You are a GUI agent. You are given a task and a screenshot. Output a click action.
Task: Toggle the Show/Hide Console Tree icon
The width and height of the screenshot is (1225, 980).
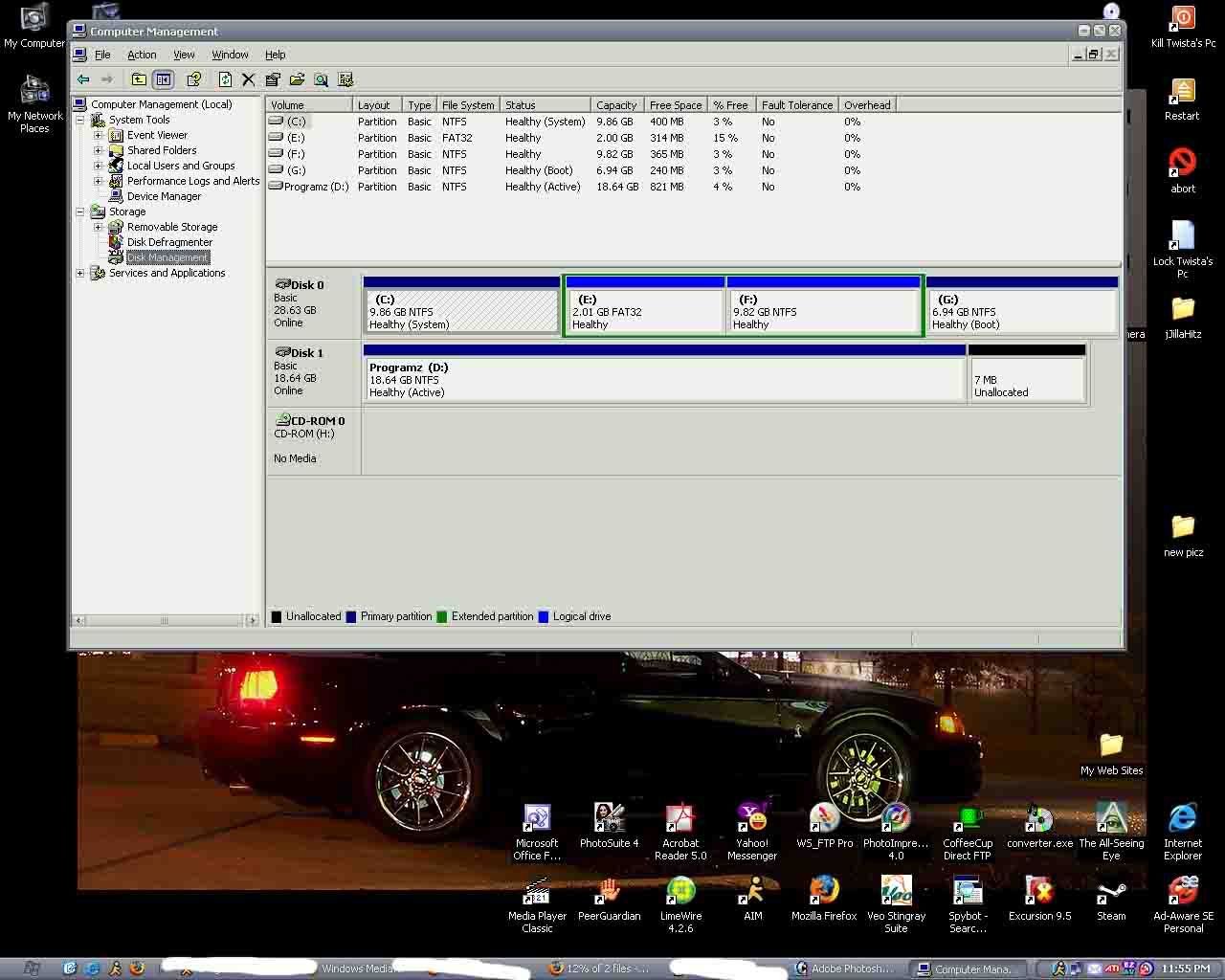tap(164, 79)
